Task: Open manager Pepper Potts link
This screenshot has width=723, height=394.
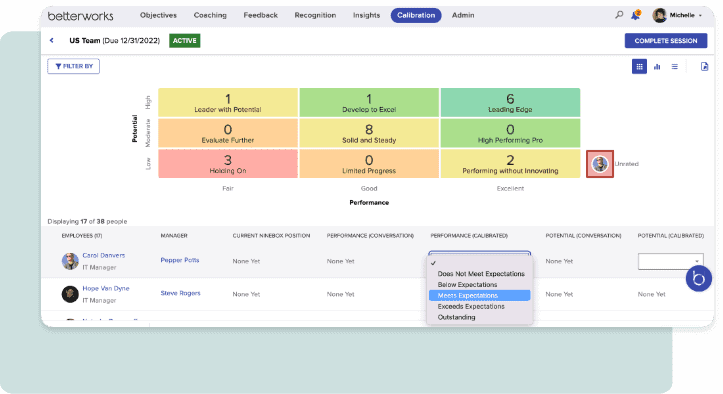Action: [180, 260]
